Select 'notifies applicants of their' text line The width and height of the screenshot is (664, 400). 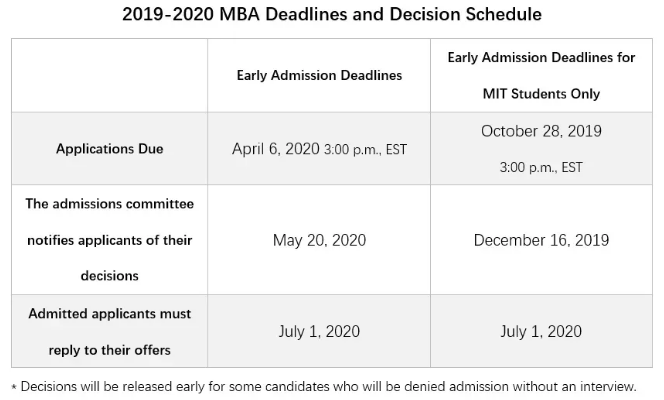click(x=110, y=240)
